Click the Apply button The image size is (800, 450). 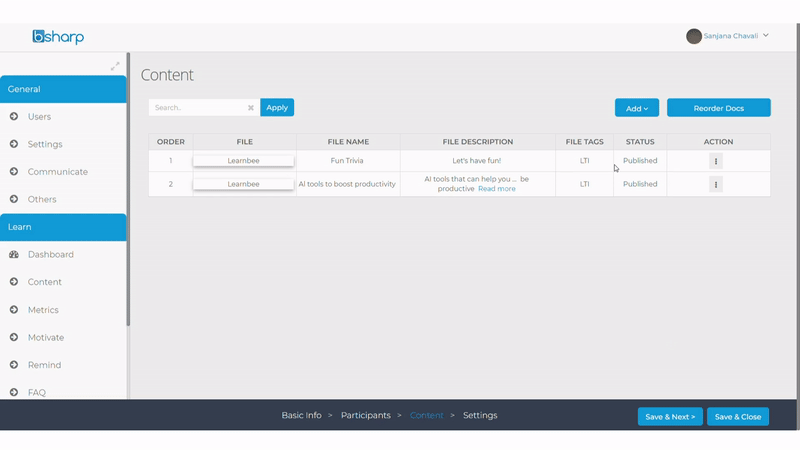[277, 108]
